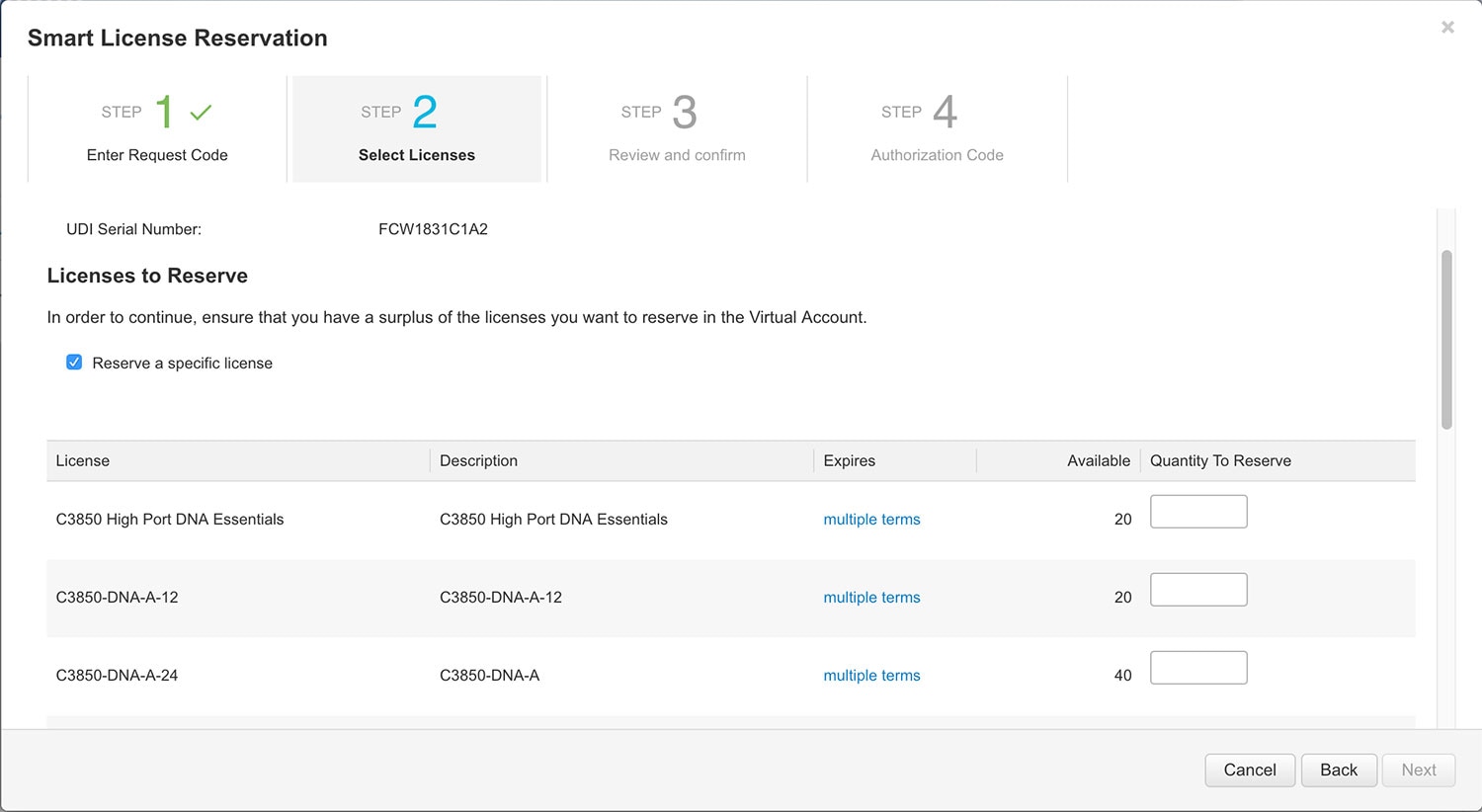Click the C3850-DNA-A-12 license name cell
Viewport: 1482px width, 812px height.
pos(117,598)
